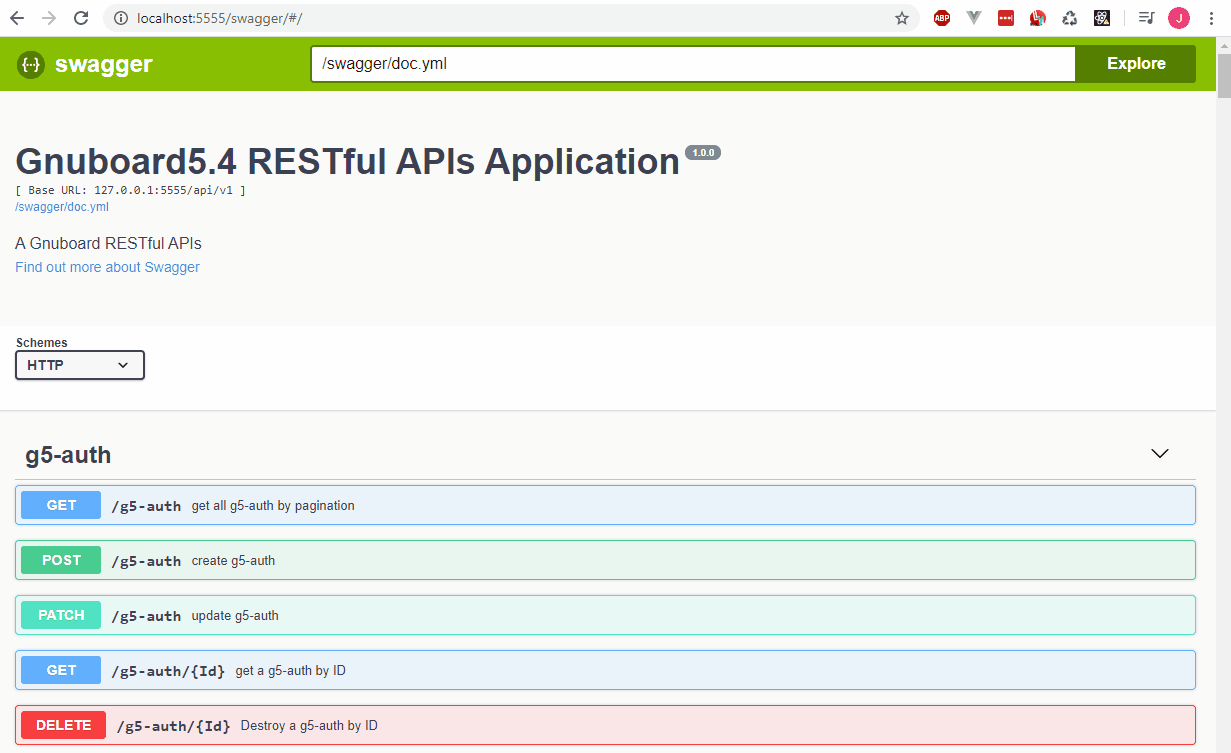Expand GET /g5-auth get all by pagination
Viewport: 1231px width, 753px height.
point(605,505)
